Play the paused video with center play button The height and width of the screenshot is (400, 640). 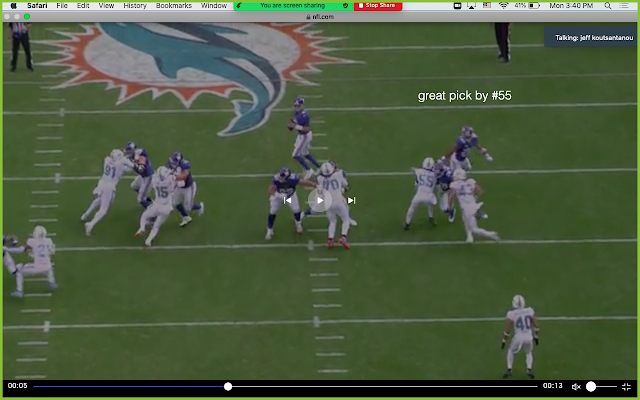point(320,200)
